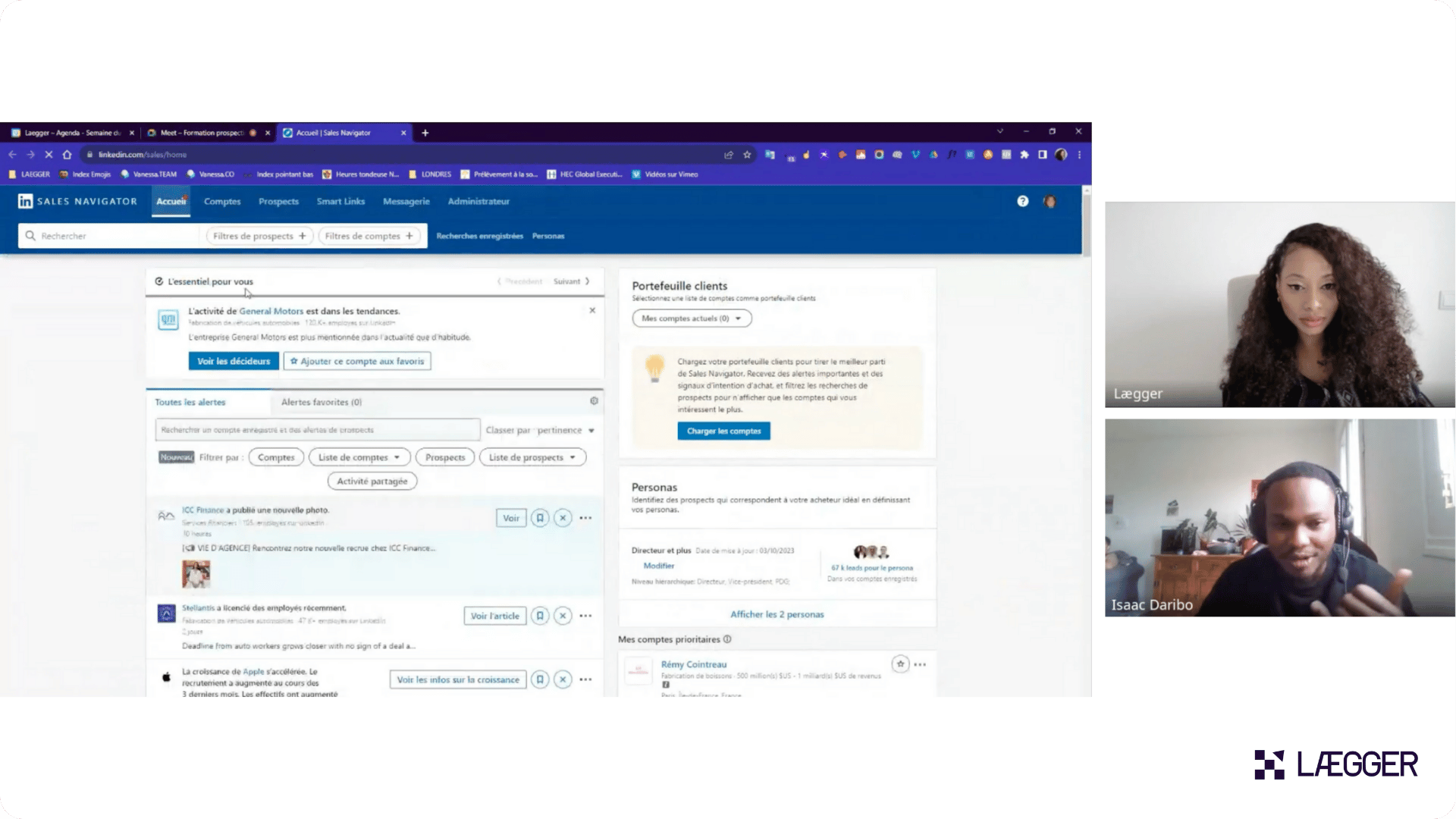Viewport: 1456px width, 819px height.
Task: Open the Accueil nav tab
Action: pos(171,202)
